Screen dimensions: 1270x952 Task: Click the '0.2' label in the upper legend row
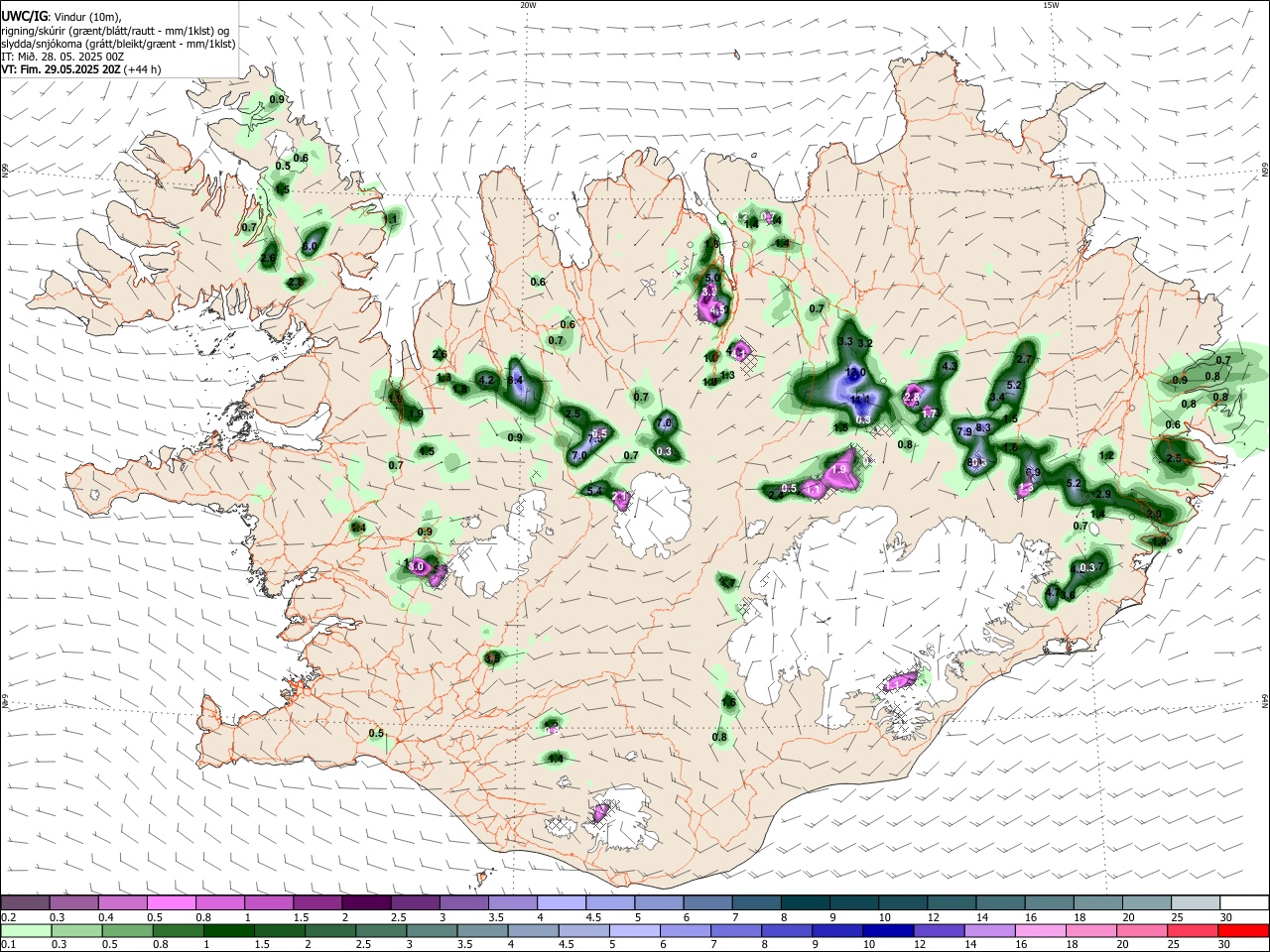point(8,917)
